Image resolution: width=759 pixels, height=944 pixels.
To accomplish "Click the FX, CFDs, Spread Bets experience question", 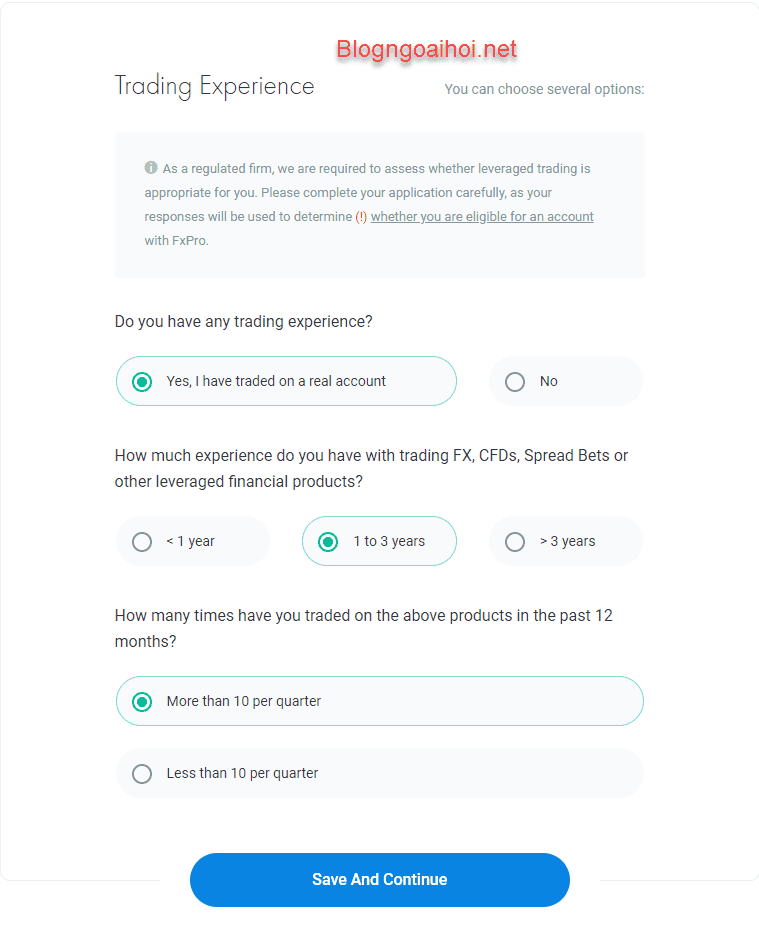I will 371,468.
